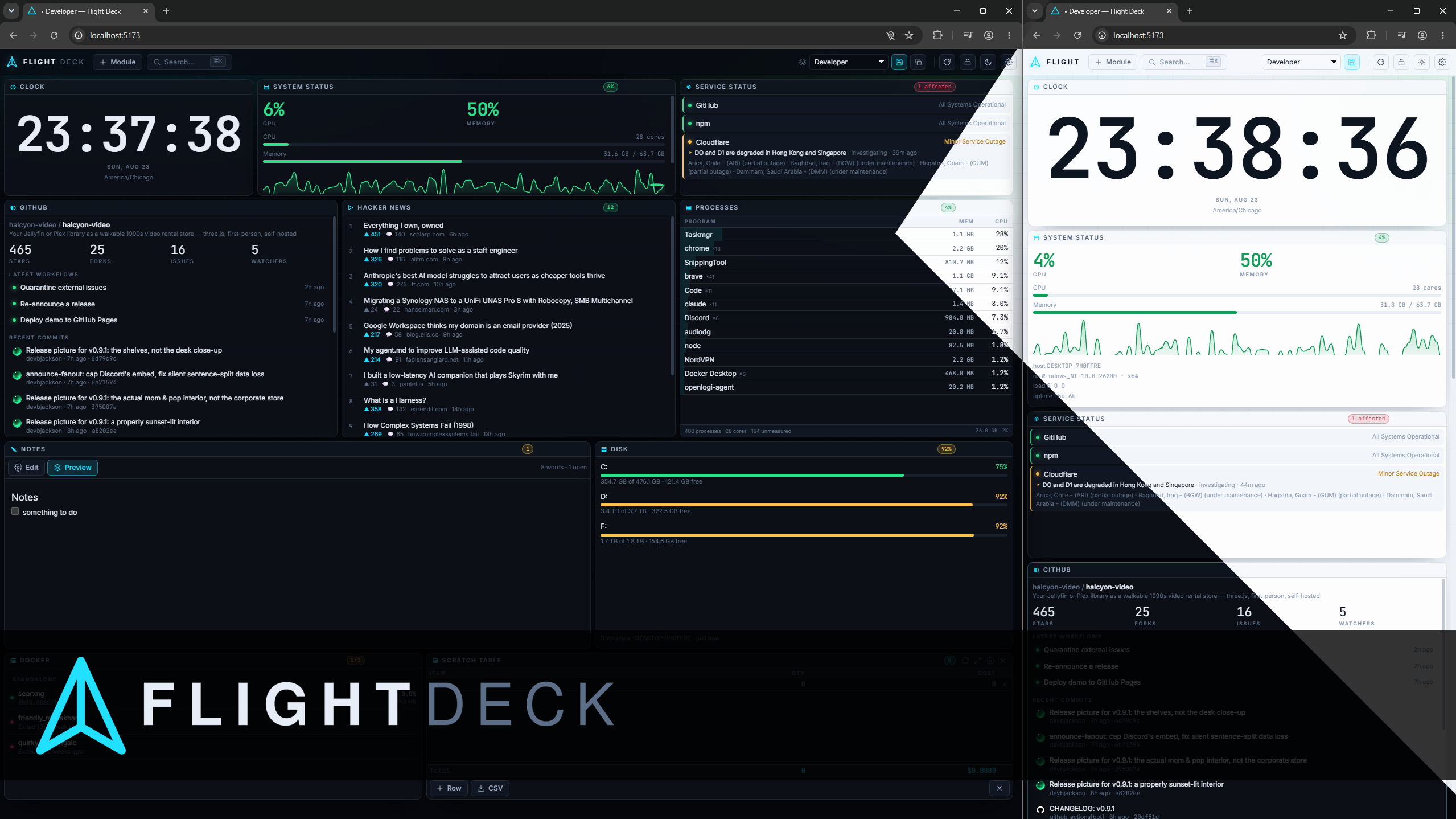The image size is (1456, 819).
Task: Click the + Module button in right window
Action: [x=1113, y=62]
